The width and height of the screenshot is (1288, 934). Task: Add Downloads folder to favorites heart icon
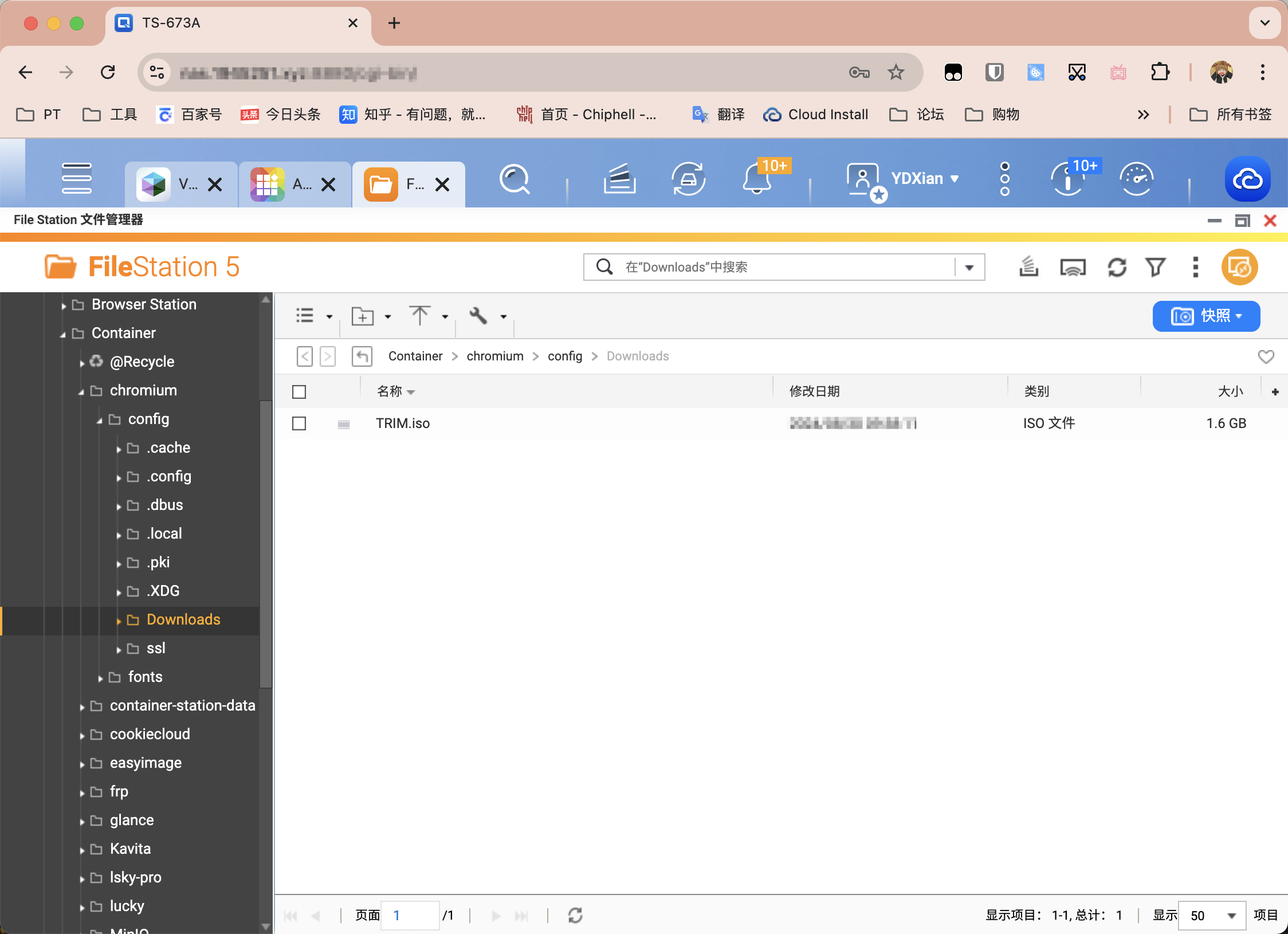1266,356
